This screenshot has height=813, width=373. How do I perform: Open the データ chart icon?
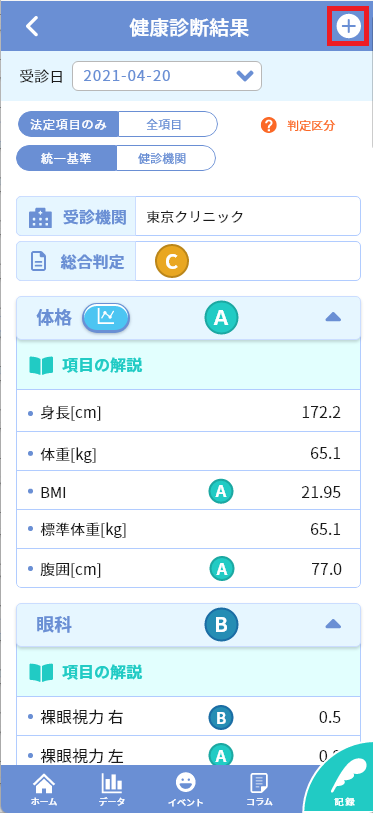pos(112,789)
